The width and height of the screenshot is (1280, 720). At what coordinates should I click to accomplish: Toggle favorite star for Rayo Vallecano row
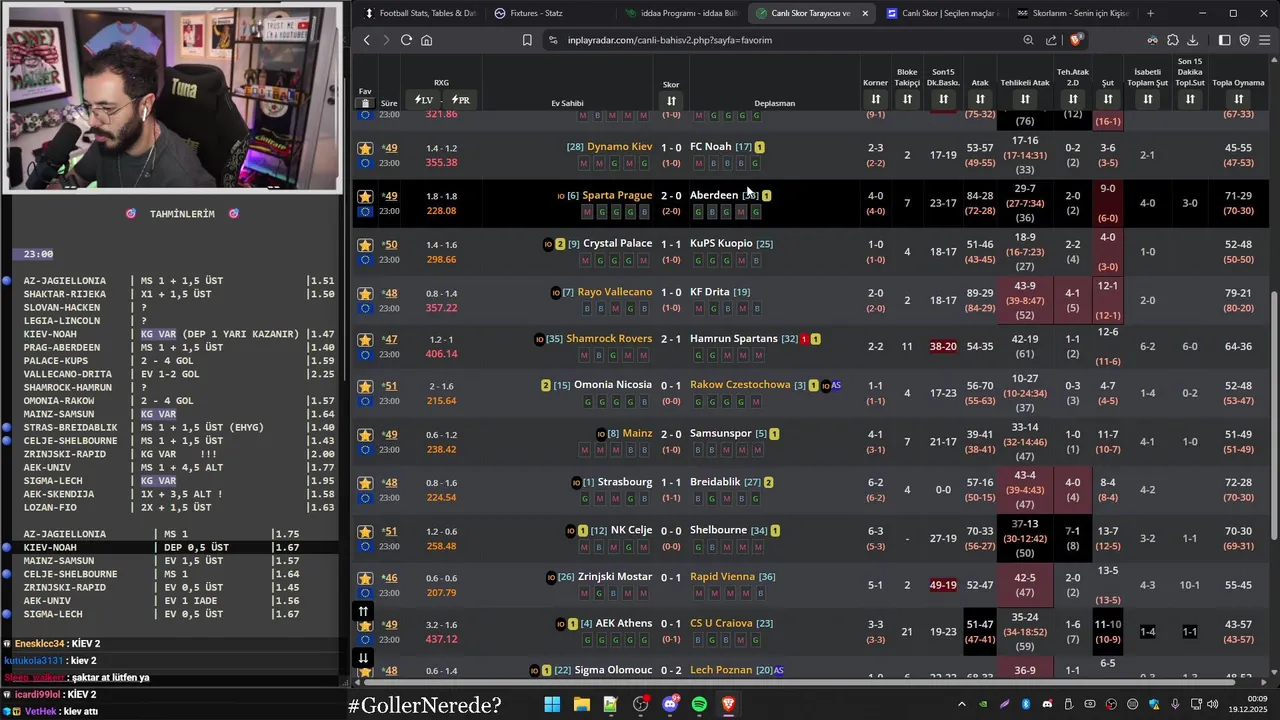tap(365, 293)
